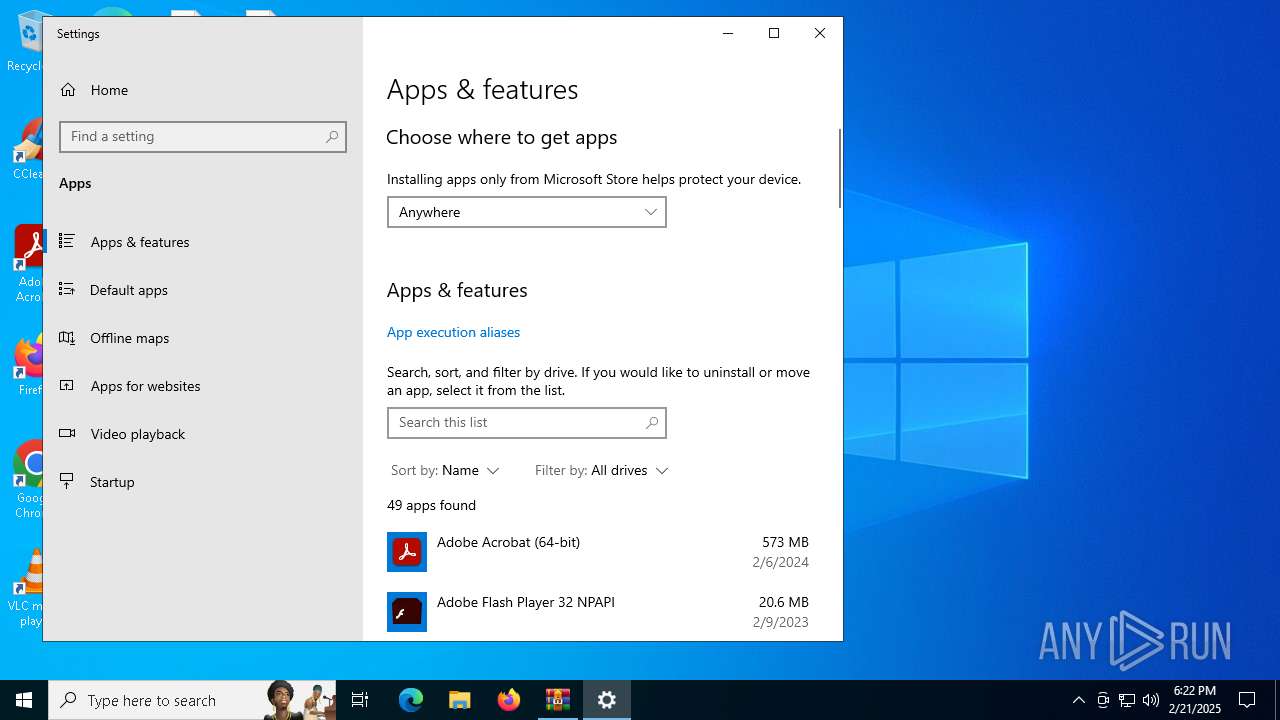Click Settings window vertical scrollbar
The height and width of the screenshot is (720, 1280).
pos(839,170)
